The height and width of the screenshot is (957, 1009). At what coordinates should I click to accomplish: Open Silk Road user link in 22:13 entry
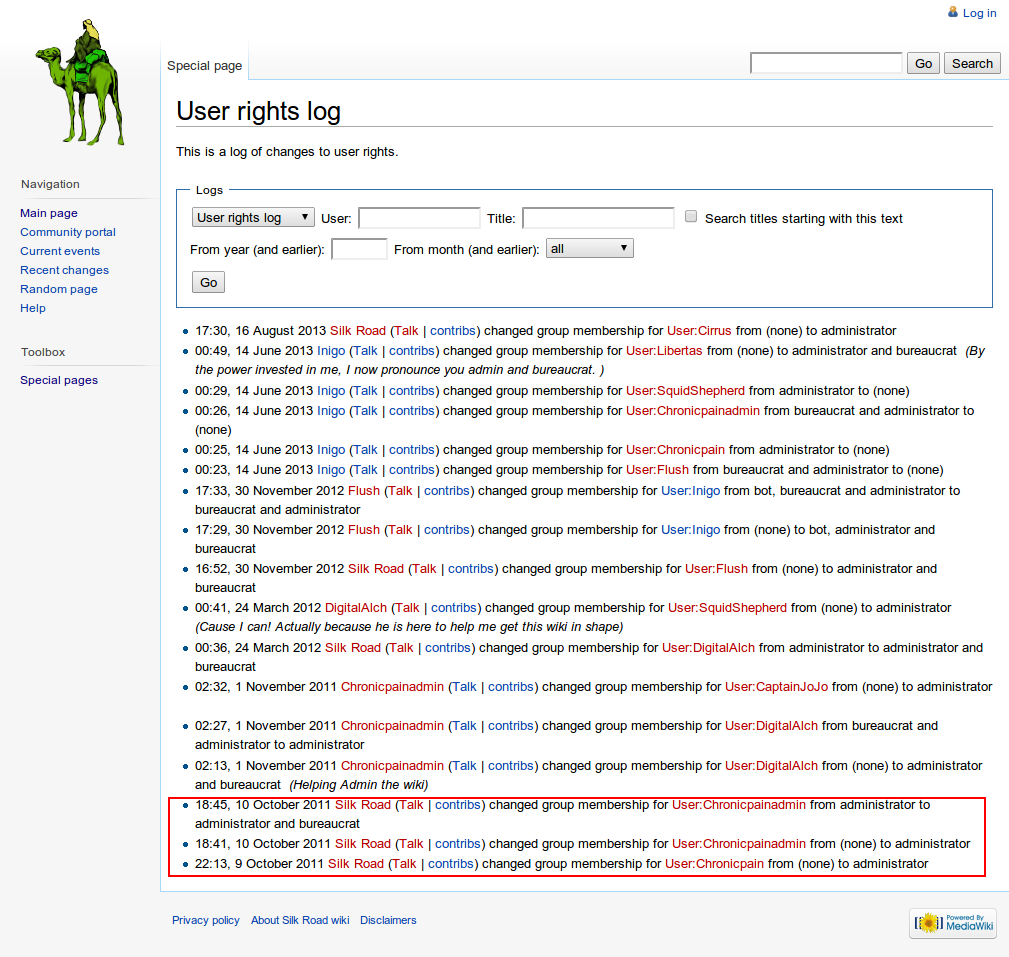(356, 864)
